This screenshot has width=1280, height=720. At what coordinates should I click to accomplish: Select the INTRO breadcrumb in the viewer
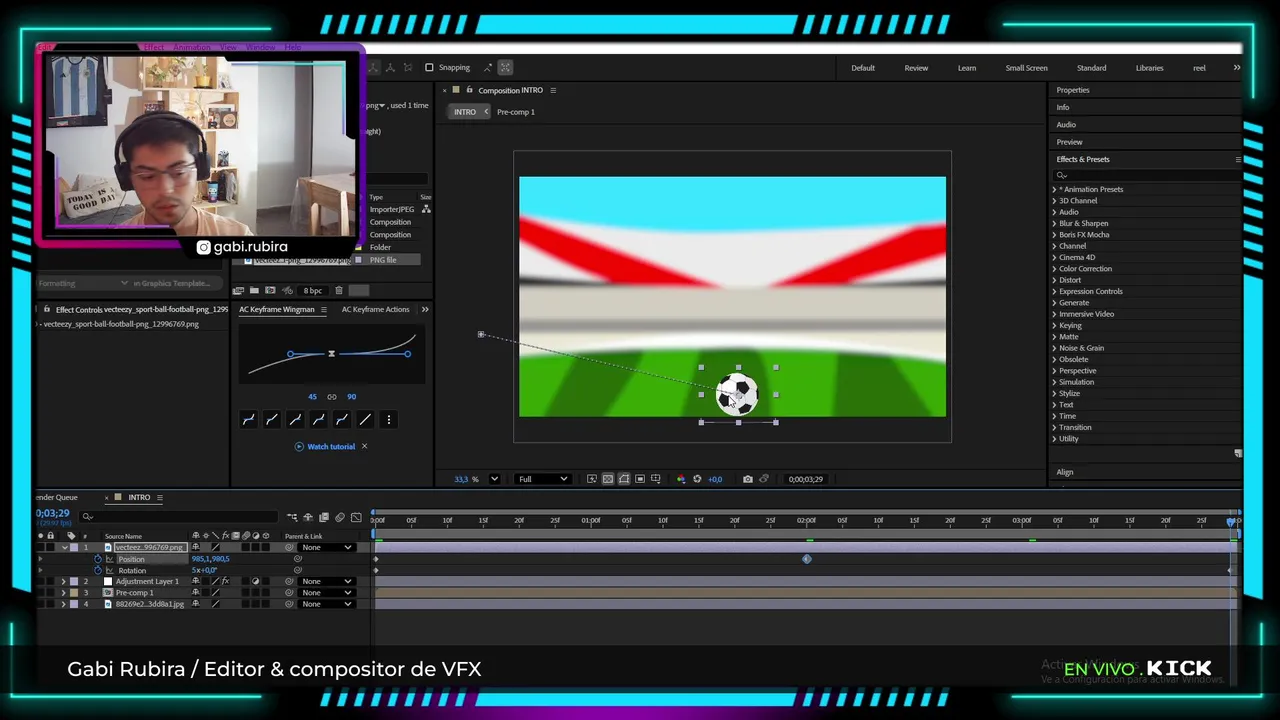(465, 112)
